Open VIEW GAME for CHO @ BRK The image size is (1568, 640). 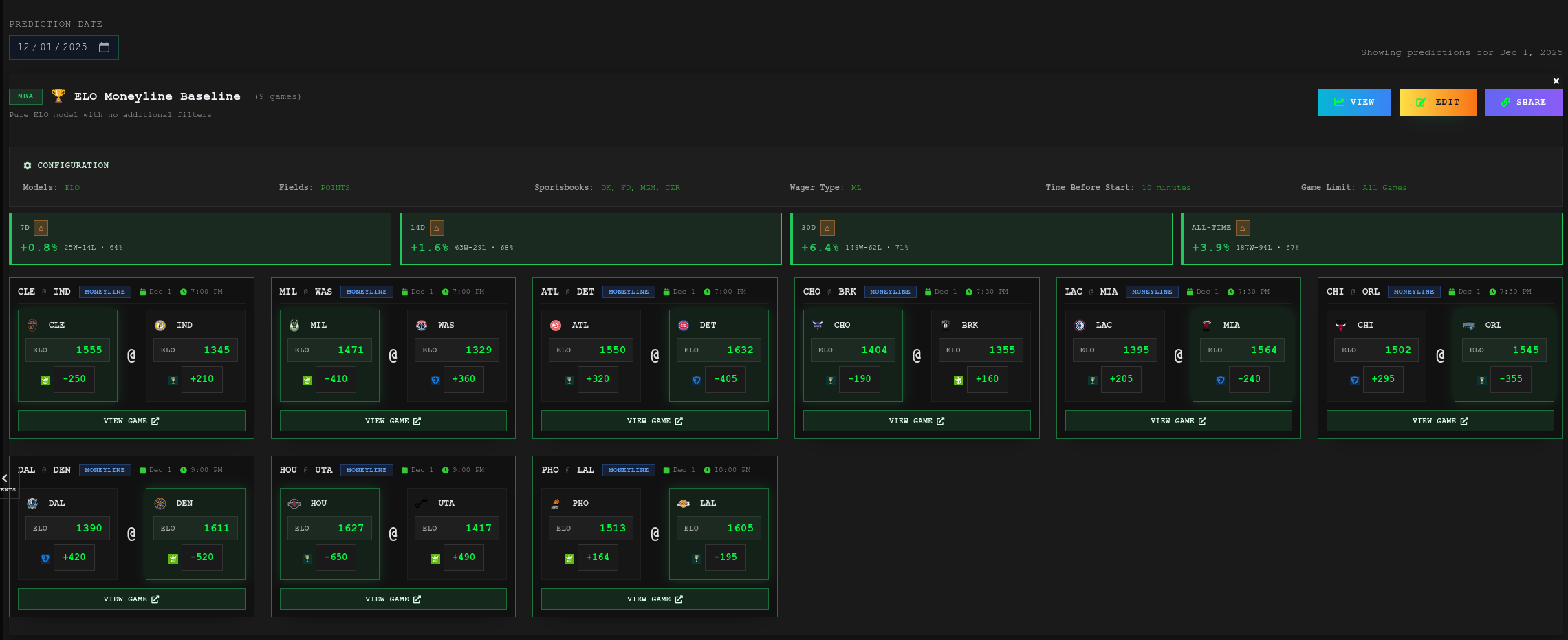(x=917, y=421)
